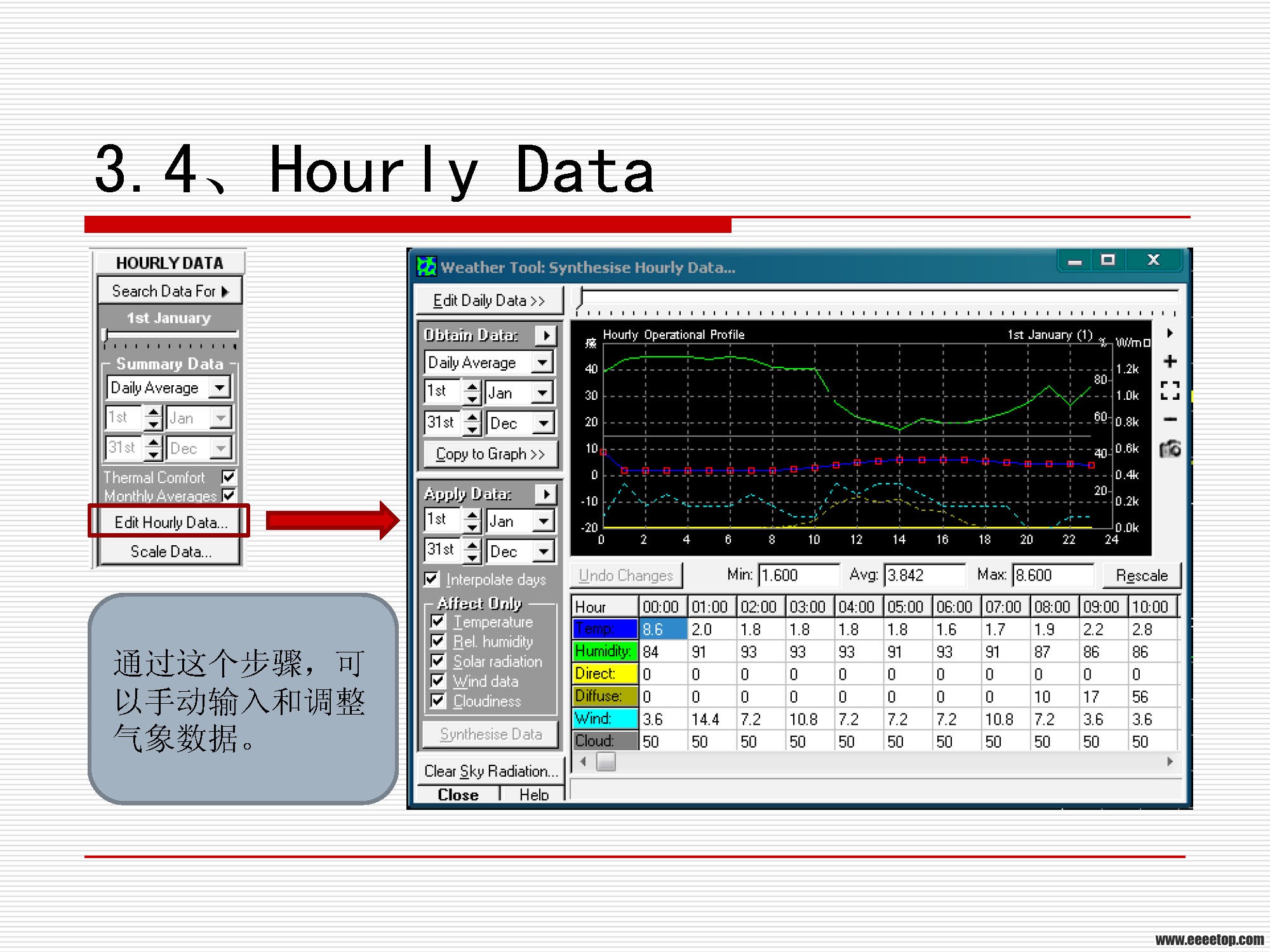Toggle Monthly Averages checkbox in Hourly Data panel

229,494
